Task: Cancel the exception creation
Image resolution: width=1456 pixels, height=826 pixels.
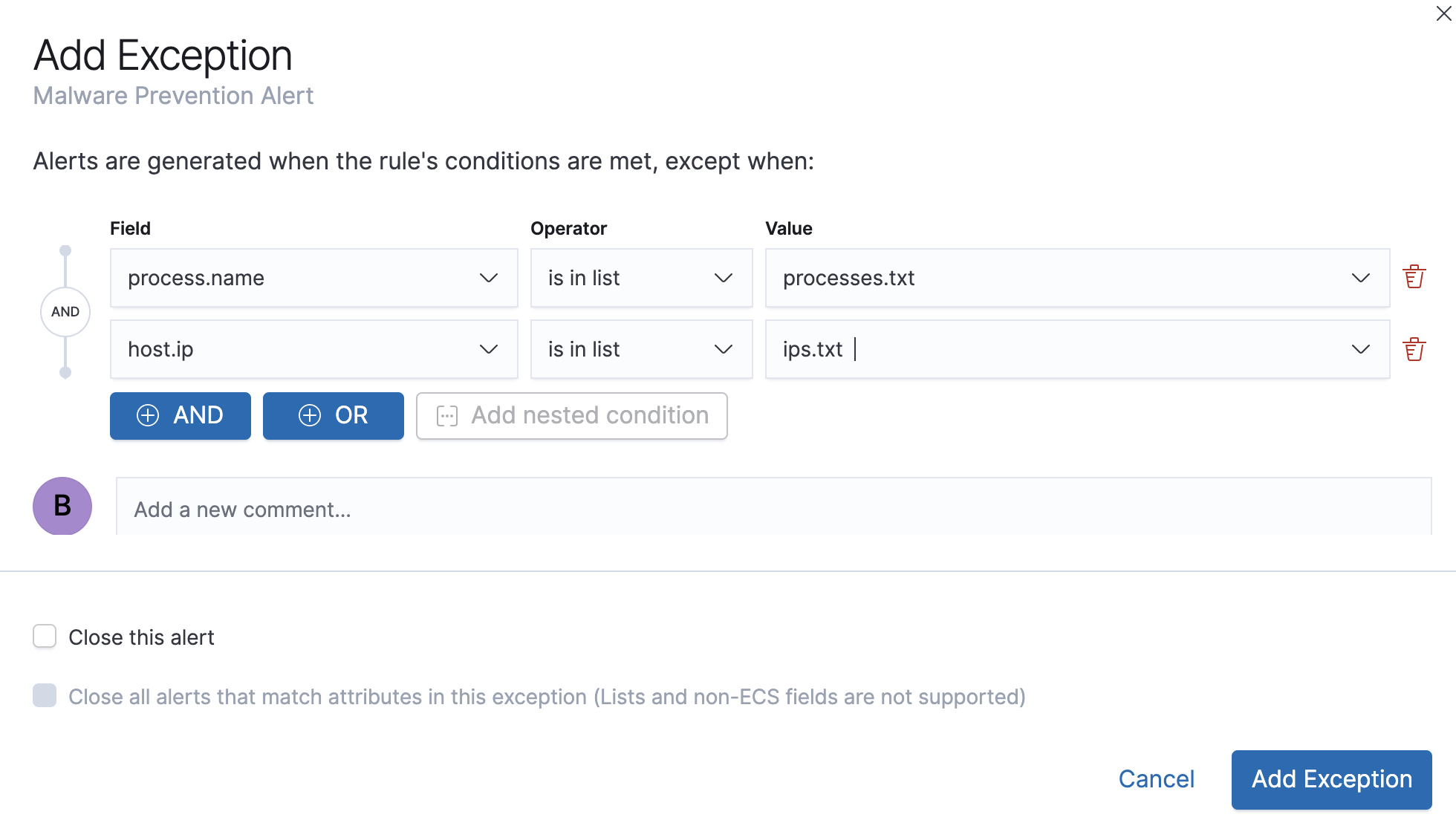Action: click(1156, 779)
